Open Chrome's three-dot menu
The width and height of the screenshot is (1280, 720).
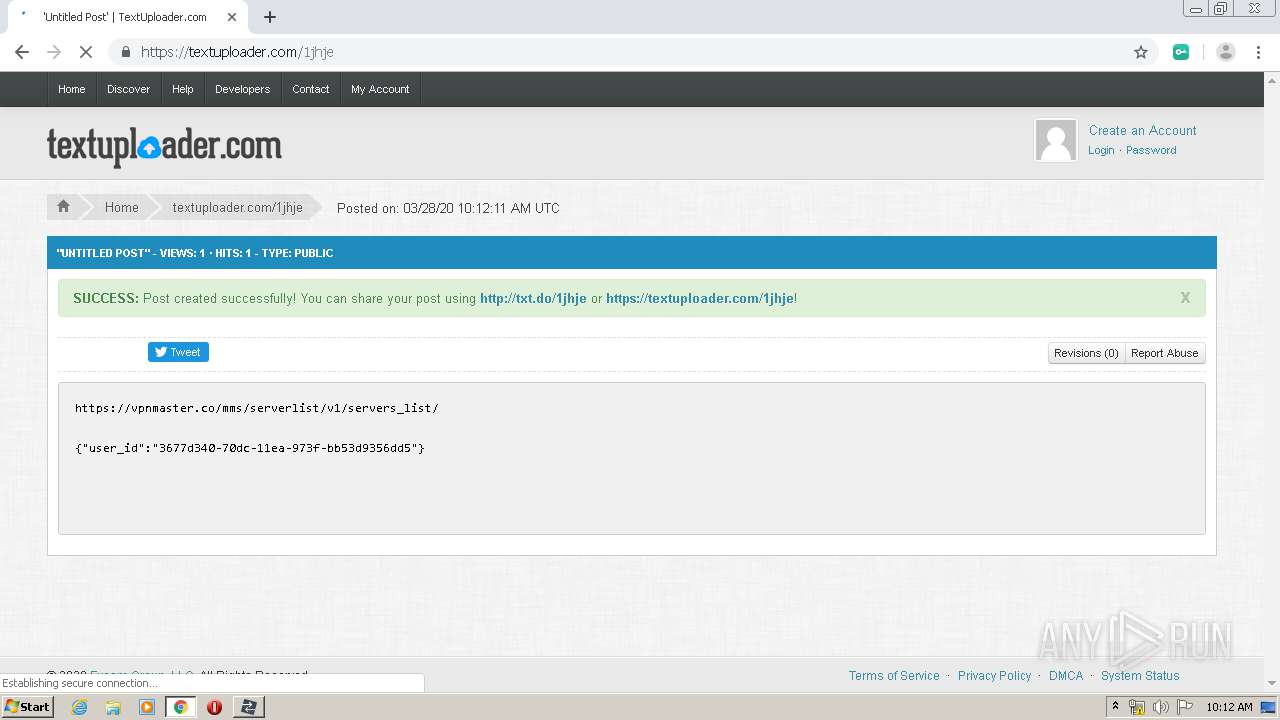click(1258, 52)
